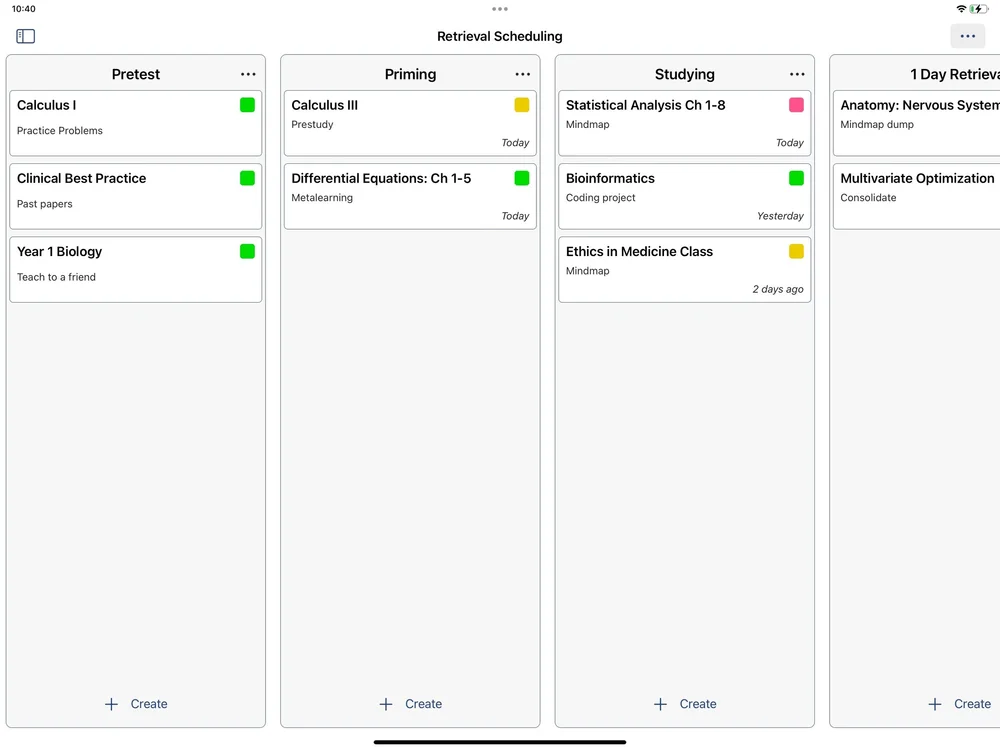Open Differential Equations: Ch 1-5 card title
This screenshot has height=750, width=1000.
(x=381, y=179)
